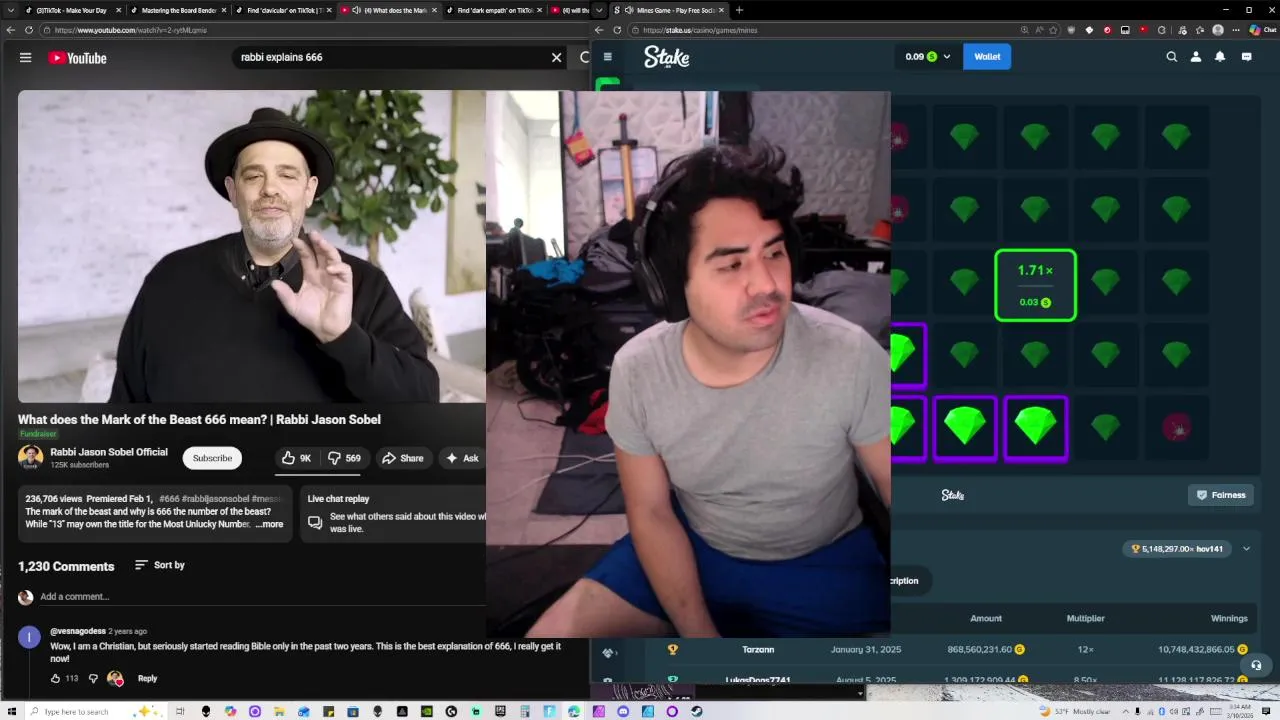Open Stake live support headset icon
Screen dimensions: 1280x720
pos(1256,665)
